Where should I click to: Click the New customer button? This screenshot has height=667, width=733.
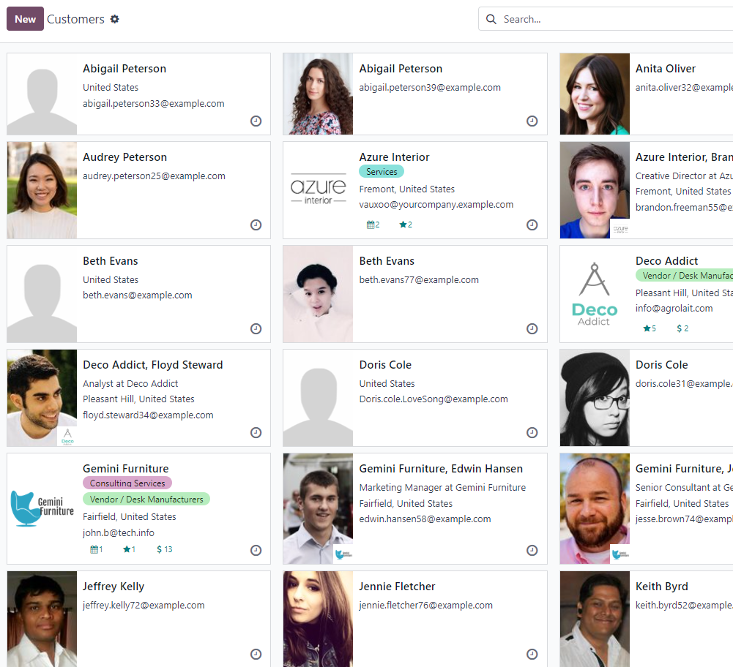tap(25, 19)
